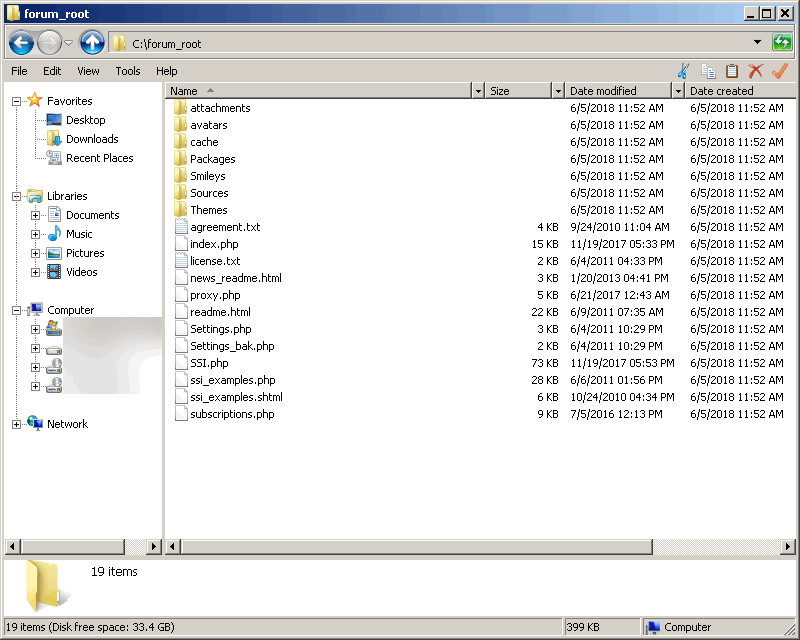800x640 pixels.
Task: Sort by Date modified column
Action: tap(619, 91)
